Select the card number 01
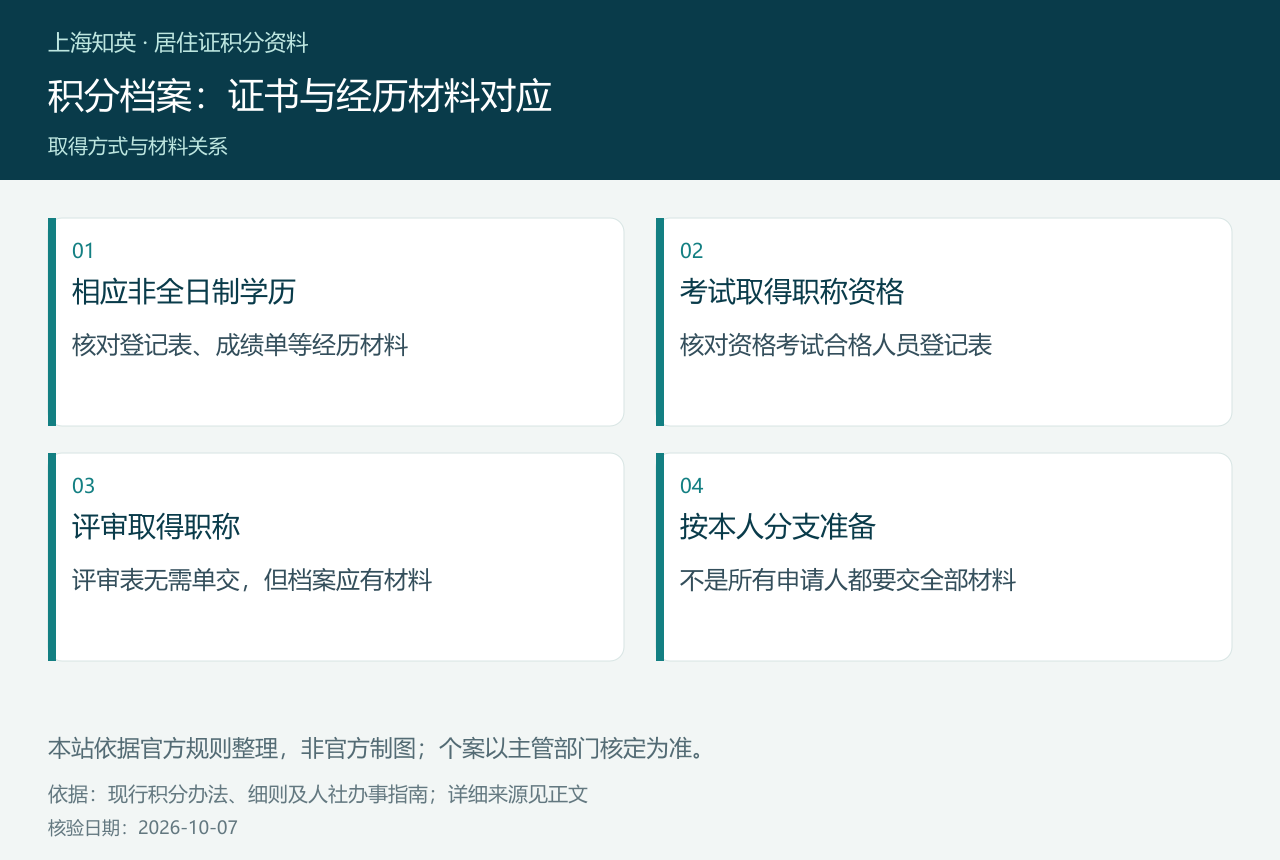The height and width of the screenshot is (860, 1280). click(83, 251)
